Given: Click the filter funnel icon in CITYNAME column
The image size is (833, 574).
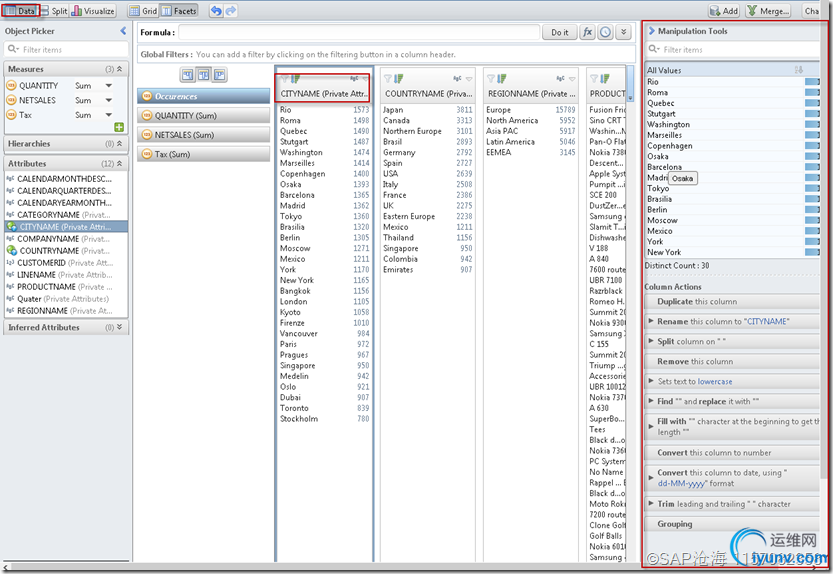Looking at the screenshot, I should (285, 78).
